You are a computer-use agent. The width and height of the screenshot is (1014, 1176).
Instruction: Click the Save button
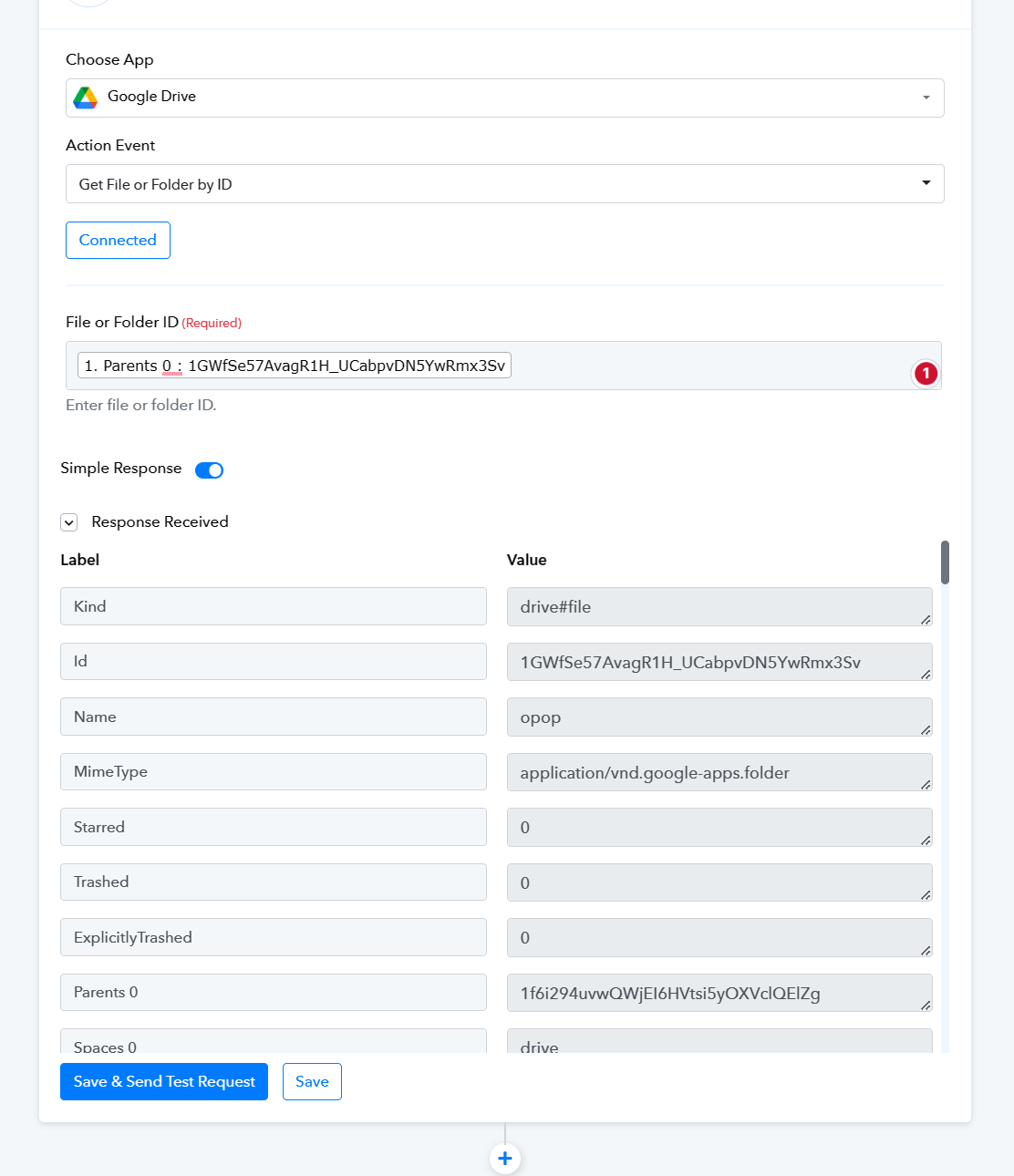coord(312,1081)
